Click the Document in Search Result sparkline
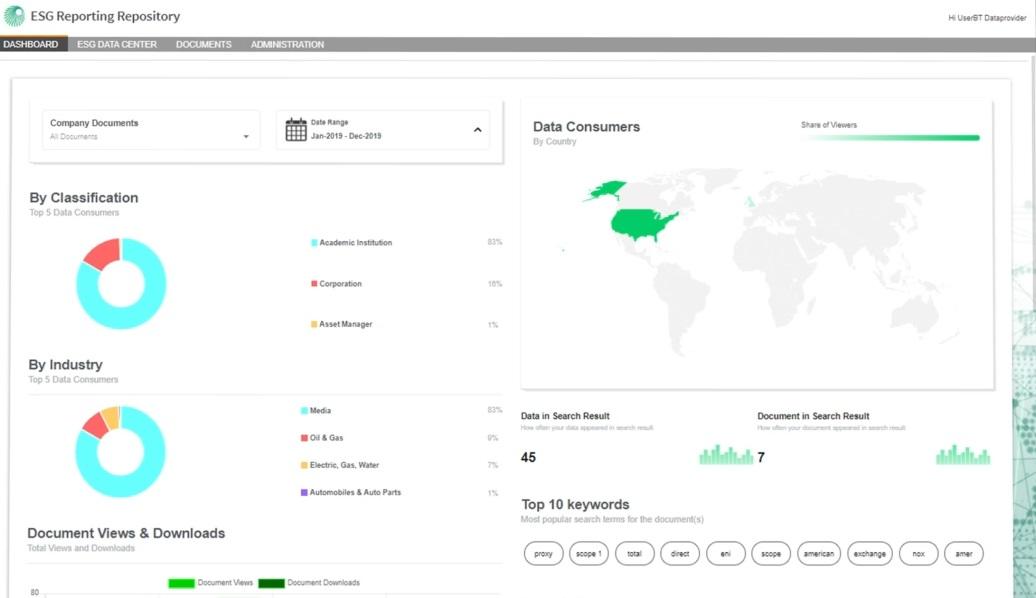The height and width of the screenshot is (598, 1036). (x=963, y=455)
